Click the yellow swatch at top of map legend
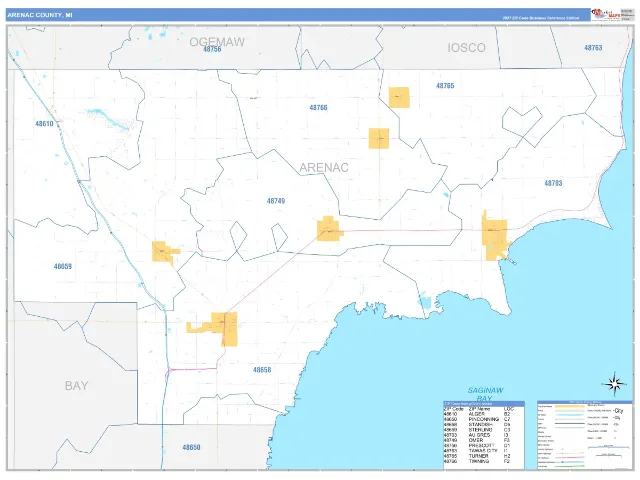The height and width of the screenshot is (480, 640). 570,406
